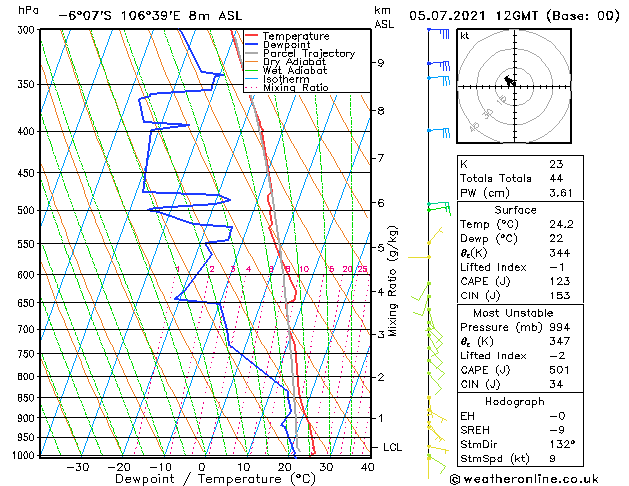Click the Most Unstable CIN value 34
Screen dimensions: 629x486
tap(556, 384)
